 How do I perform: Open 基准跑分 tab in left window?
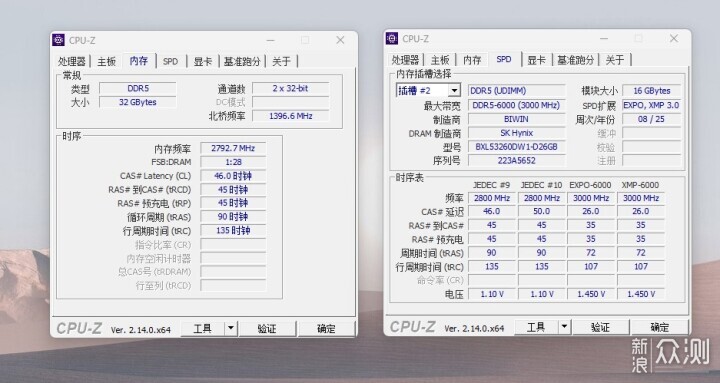tap(242, 61)
